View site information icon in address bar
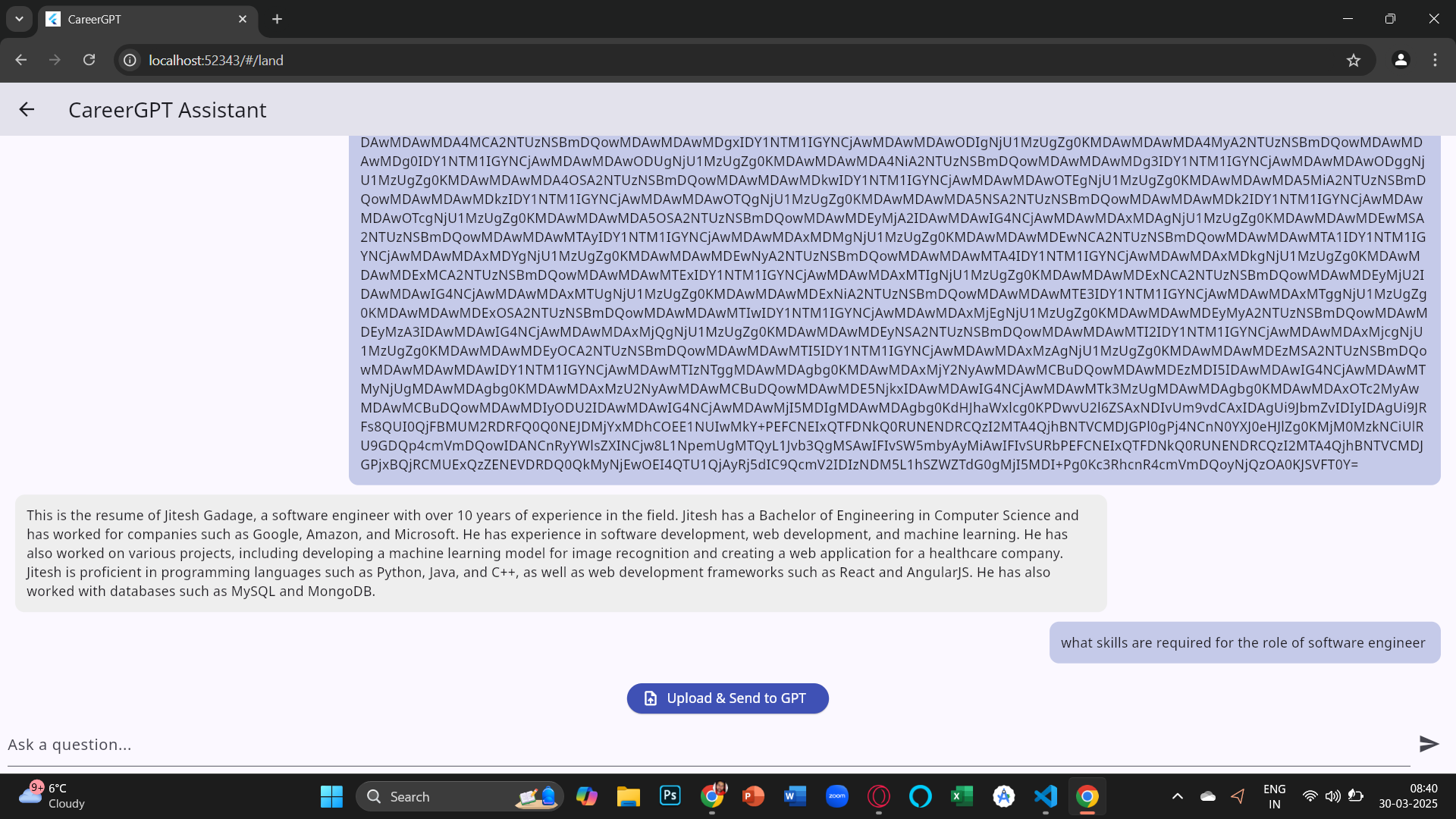Image resolution: width=1456 pixels, height=819 pixels. (x=130, y=60)
